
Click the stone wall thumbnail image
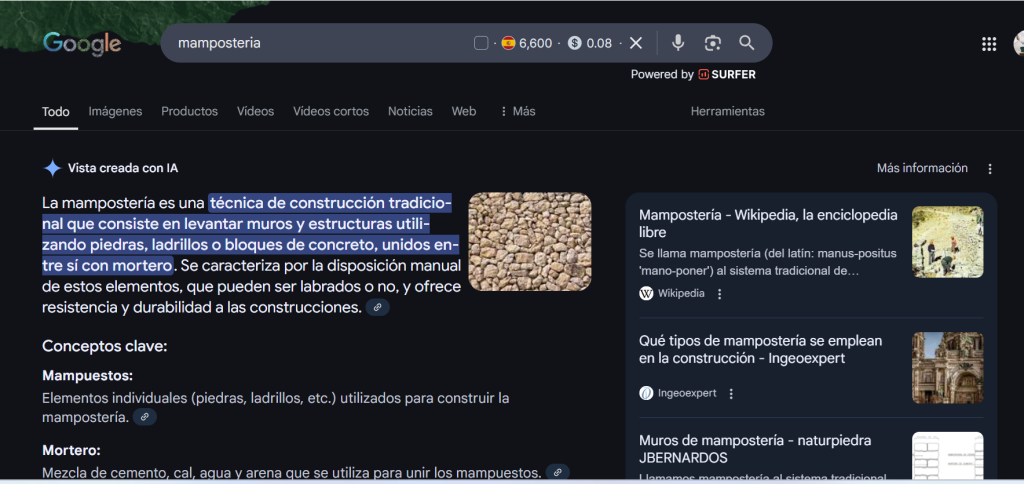tap(529, 241)
